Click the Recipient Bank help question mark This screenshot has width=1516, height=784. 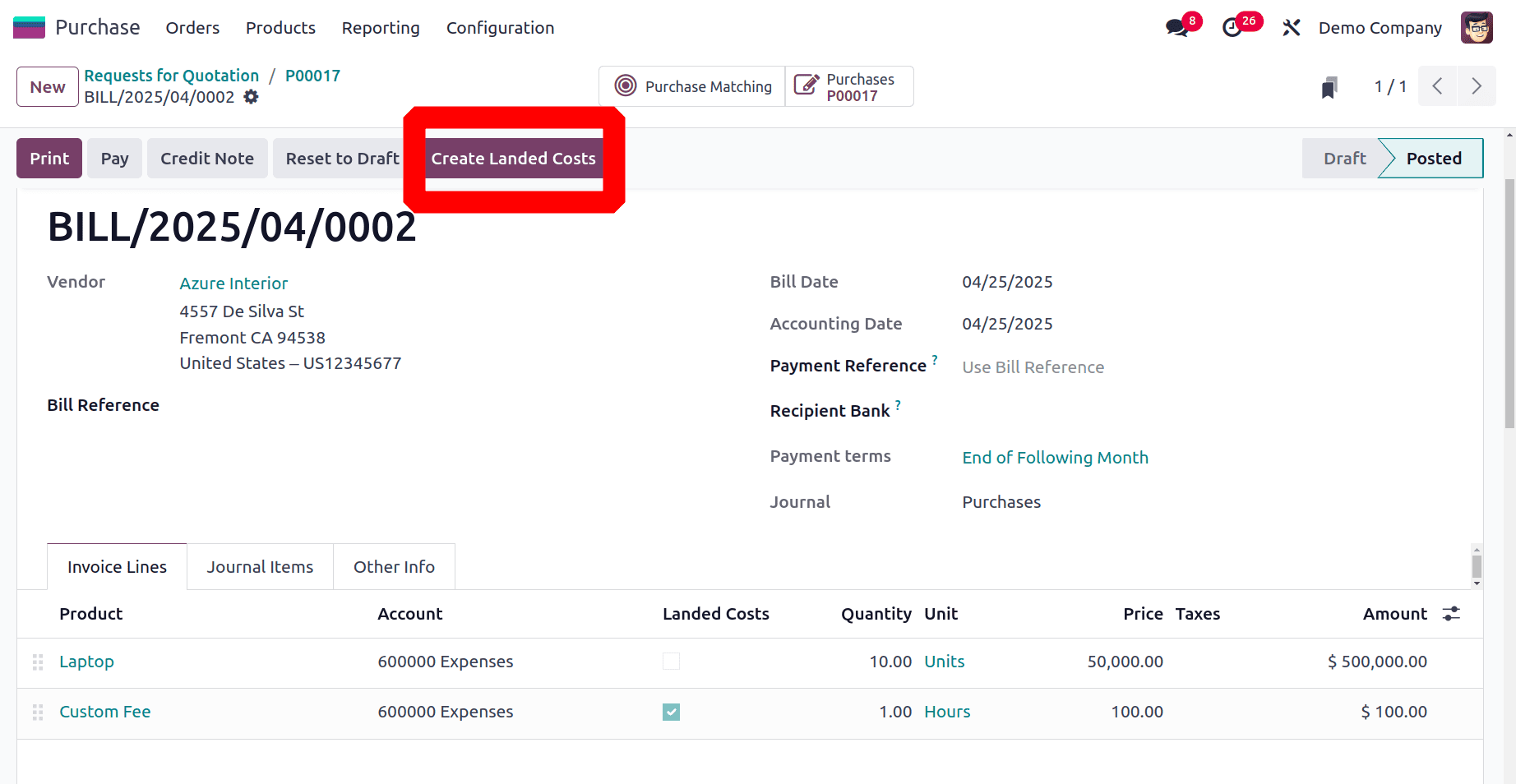[898, 405]
